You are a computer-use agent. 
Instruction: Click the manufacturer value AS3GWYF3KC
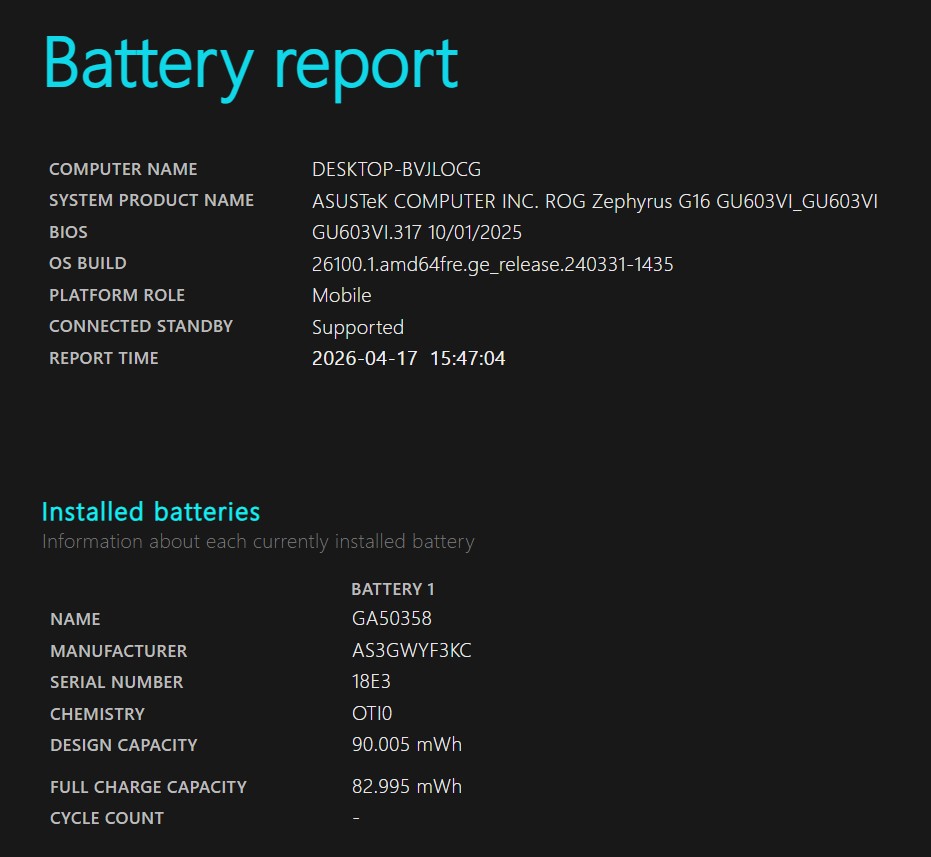(411, 651)
